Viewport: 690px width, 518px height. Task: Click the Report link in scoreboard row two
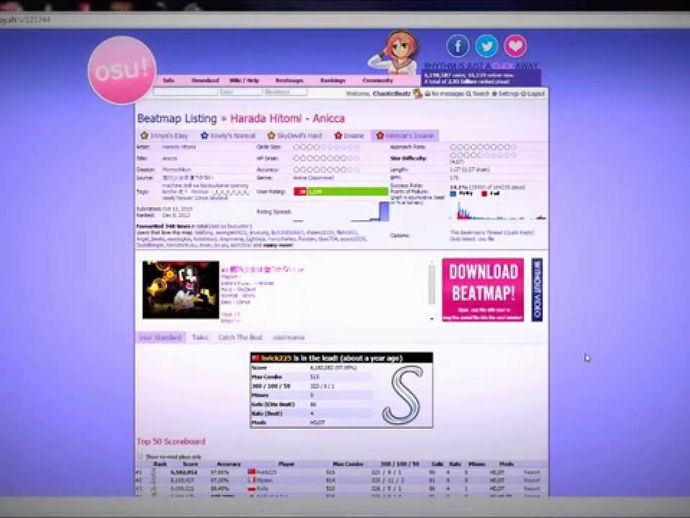[532, 480]
